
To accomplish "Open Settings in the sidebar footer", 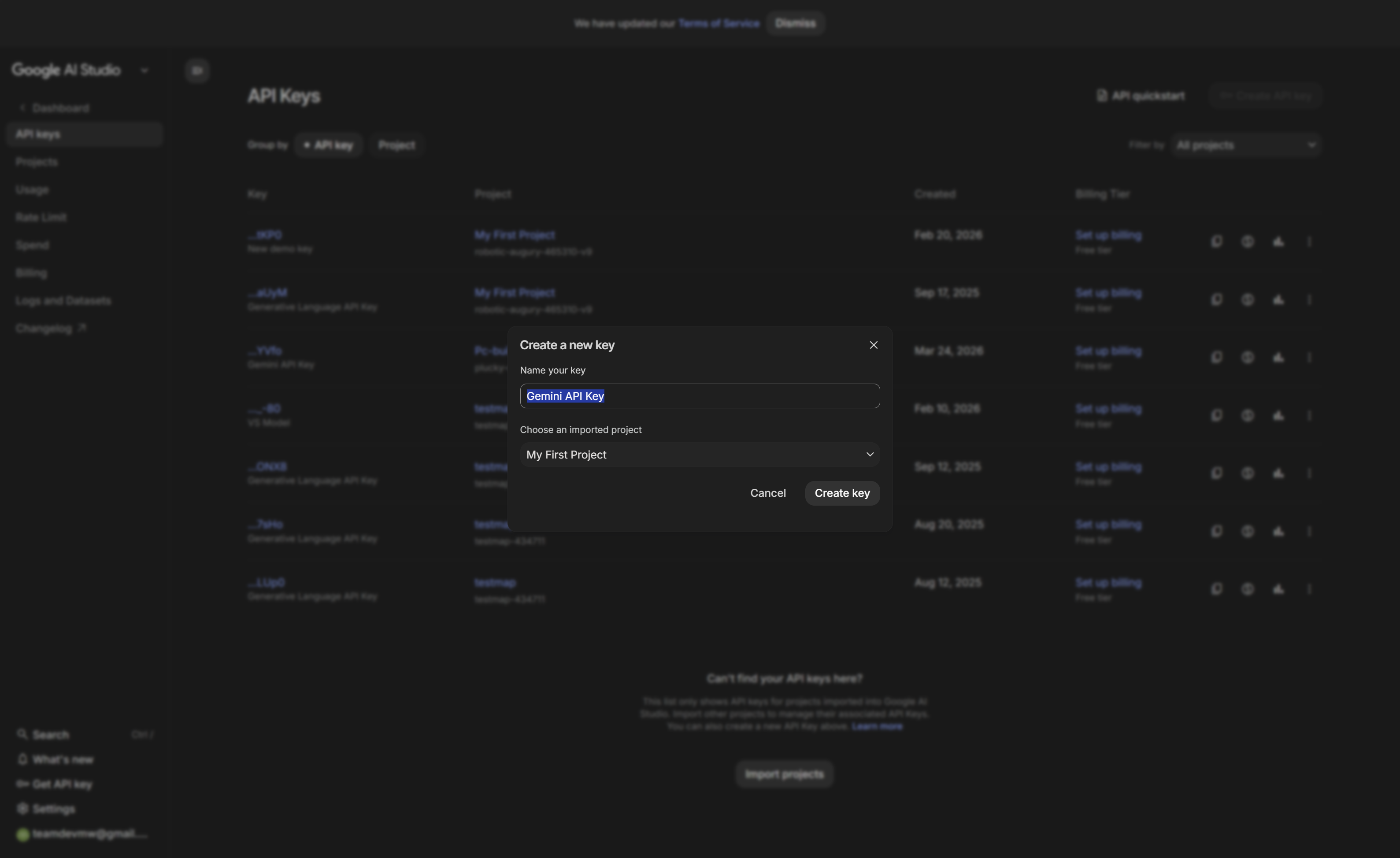I will coord(46,809).
